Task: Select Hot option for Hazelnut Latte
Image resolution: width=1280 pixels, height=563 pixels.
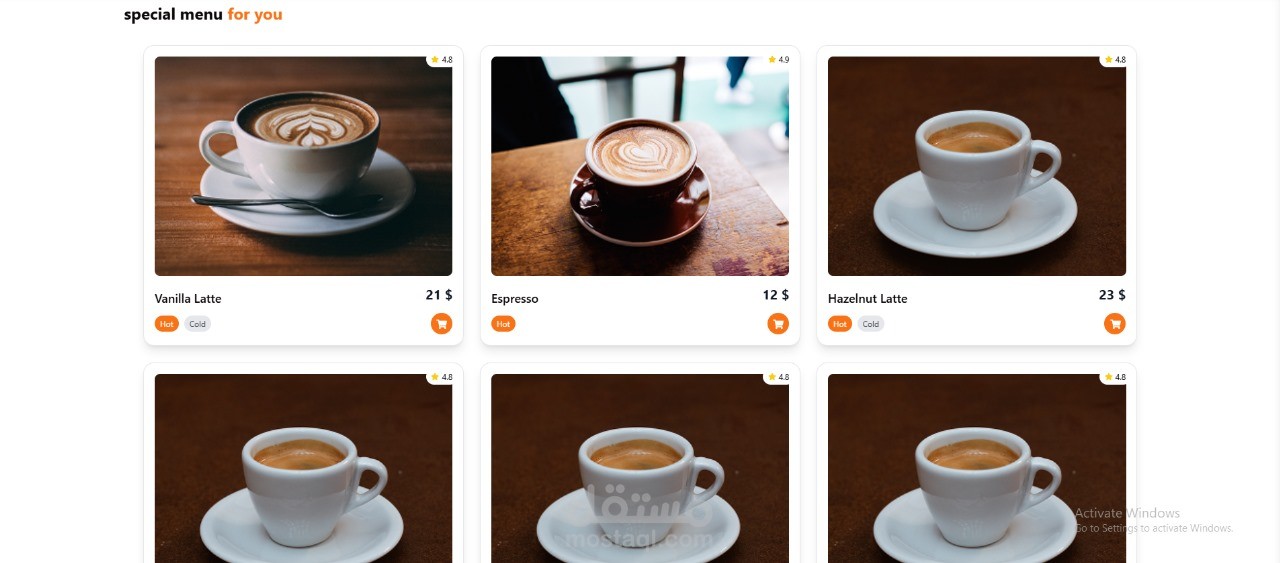Action: tap(840, 324)
